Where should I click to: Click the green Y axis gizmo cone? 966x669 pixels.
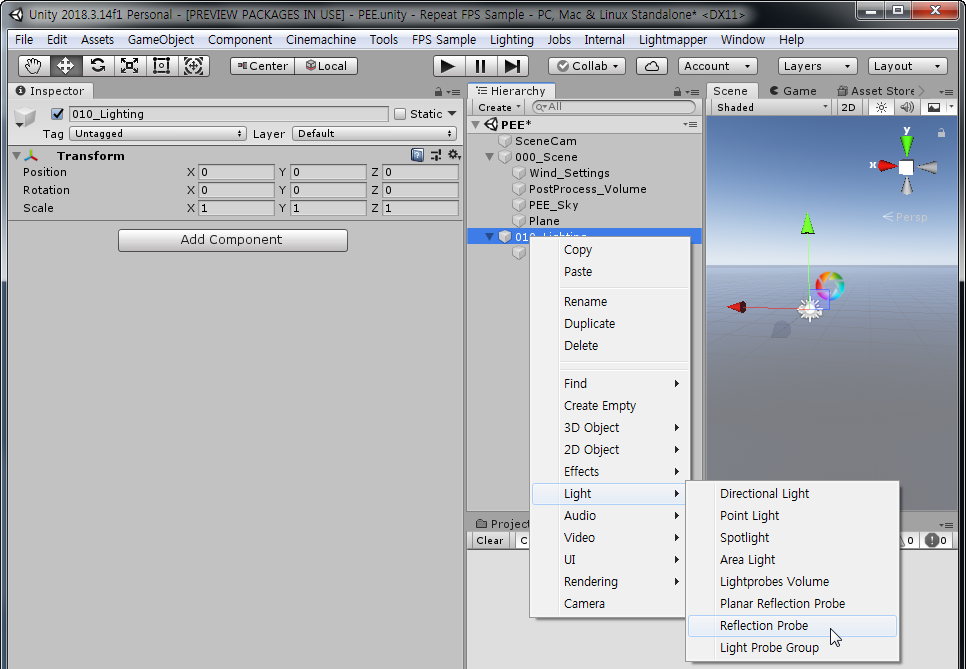906,145
